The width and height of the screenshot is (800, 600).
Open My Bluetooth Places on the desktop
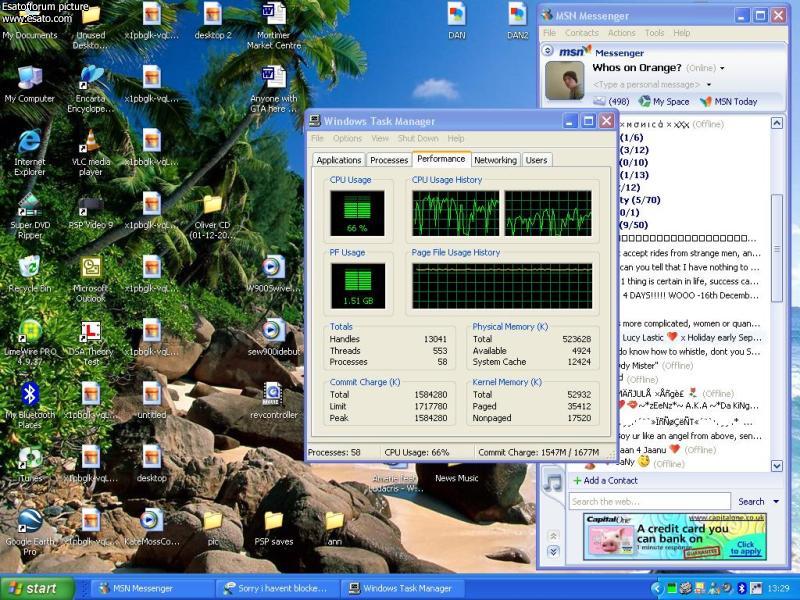tap(30, 406)
